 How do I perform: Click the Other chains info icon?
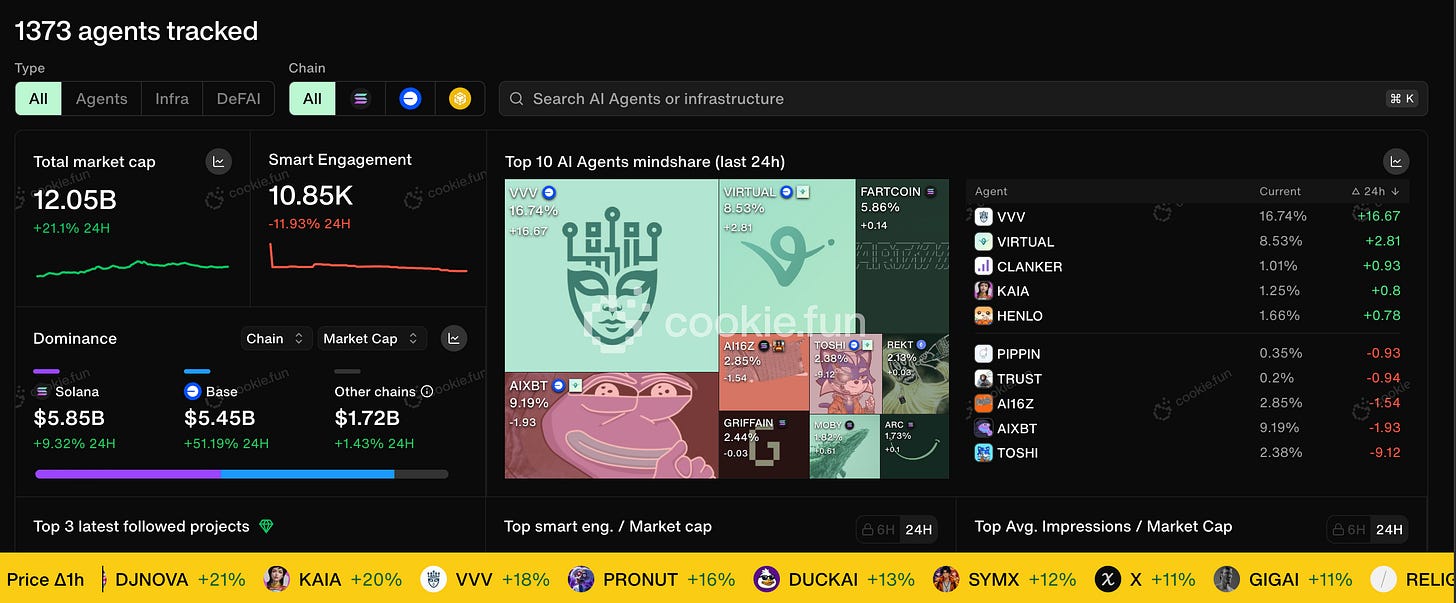pos(427,392)
